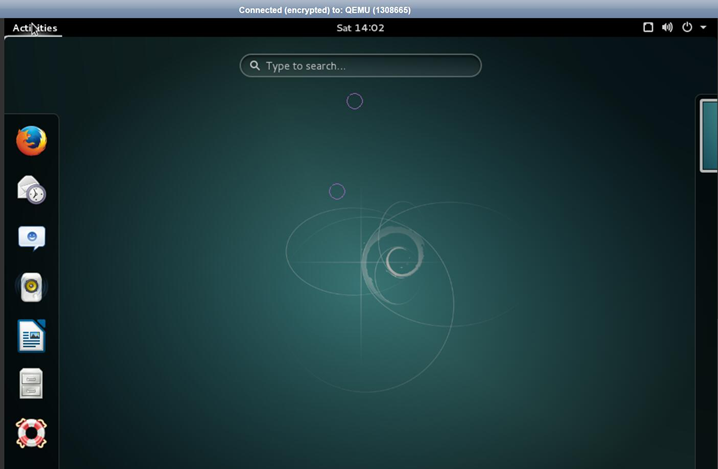The width and height of the screenshot is (718, 469).
Task: Click the Activities button
Action: (35, 28)
